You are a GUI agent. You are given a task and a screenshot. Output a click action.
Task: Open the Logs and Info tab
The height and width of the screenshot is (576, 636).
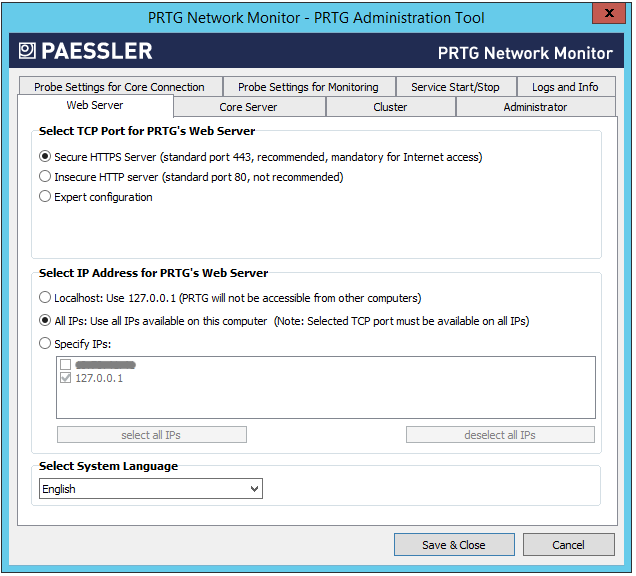tap(566, 87)
